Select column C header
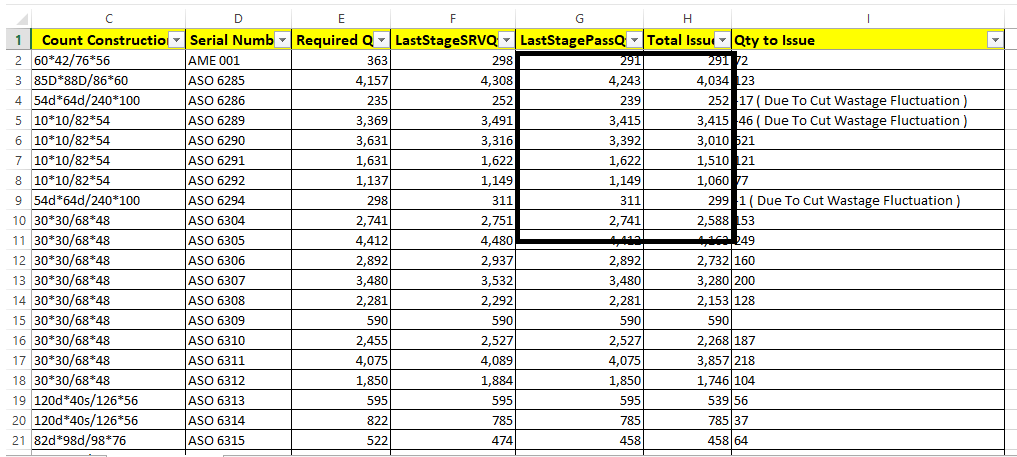 click(x=108, y=19)
